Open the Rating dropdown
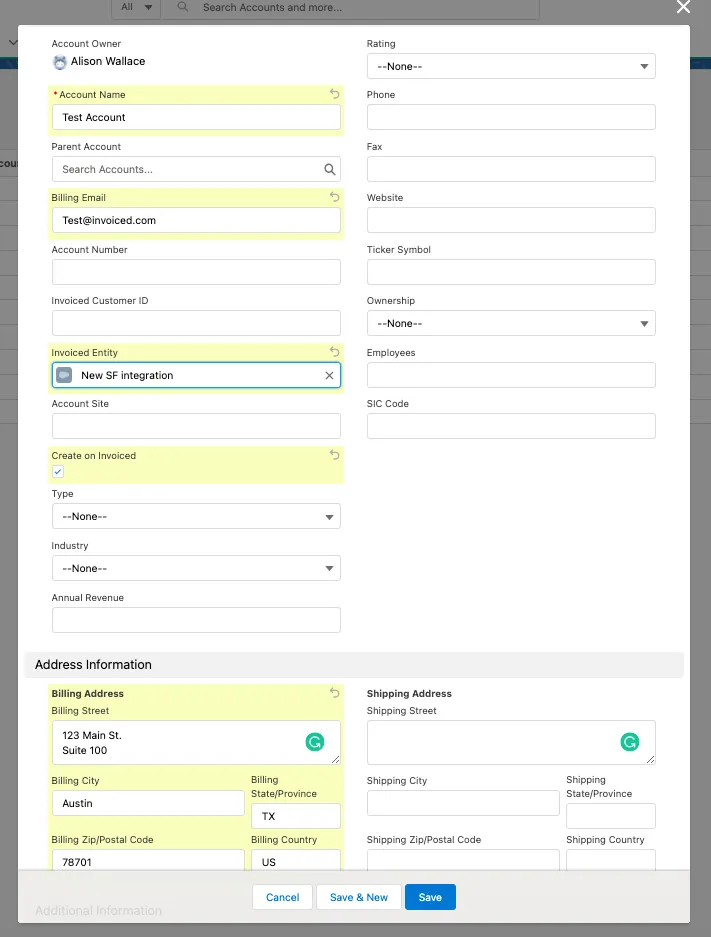 [511, 66]
